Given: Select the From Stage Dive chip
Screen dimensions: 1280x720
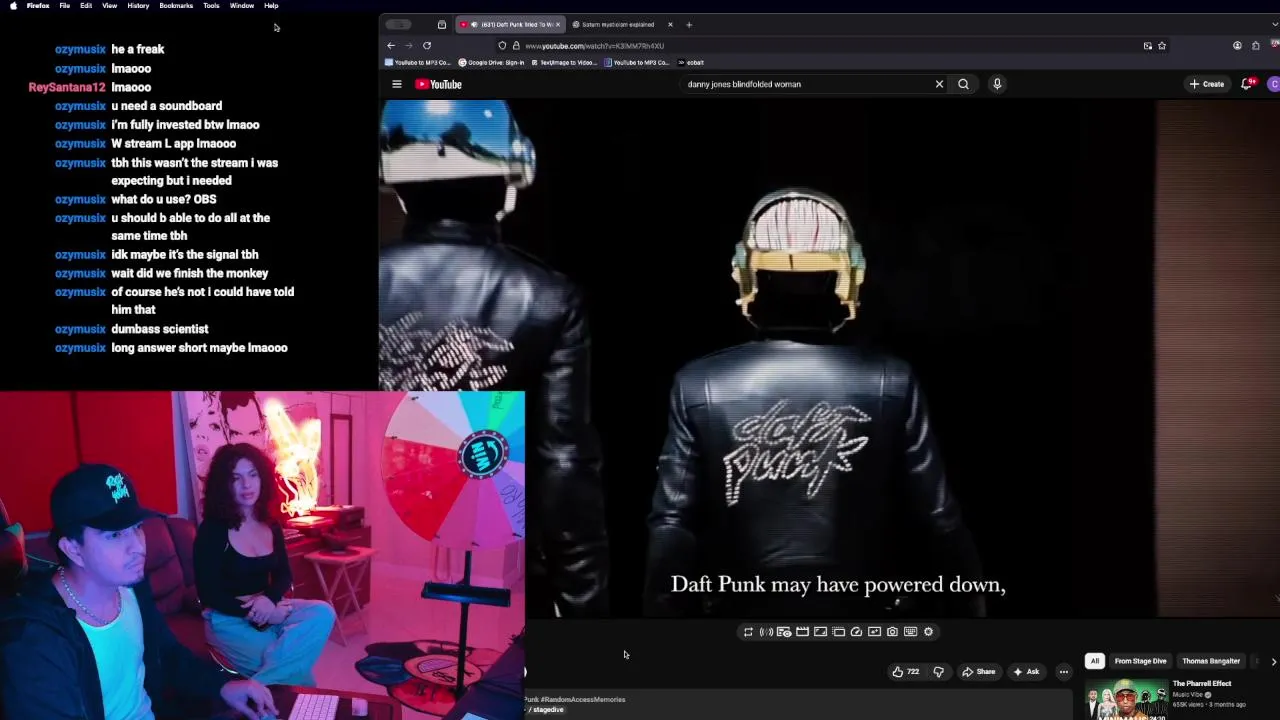Looking at the screenshot, I should tap(1141, 661).
